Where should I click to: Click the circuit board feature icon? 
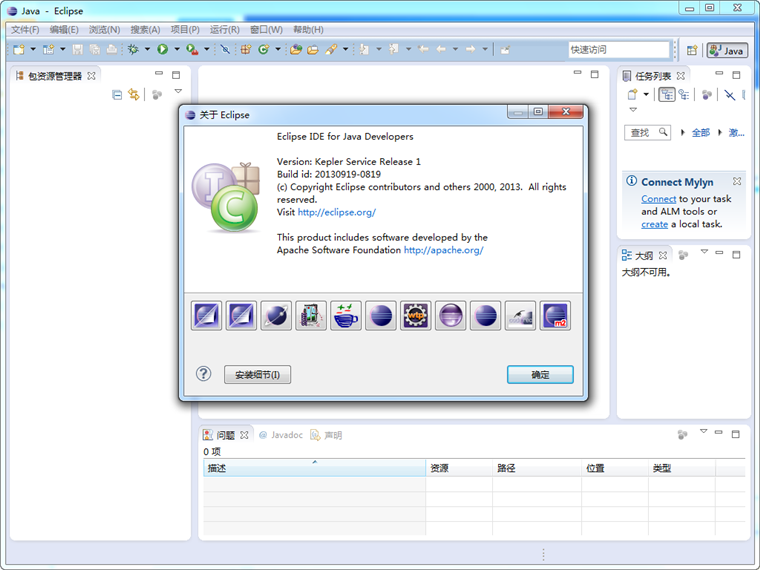[x=311, y=316]
